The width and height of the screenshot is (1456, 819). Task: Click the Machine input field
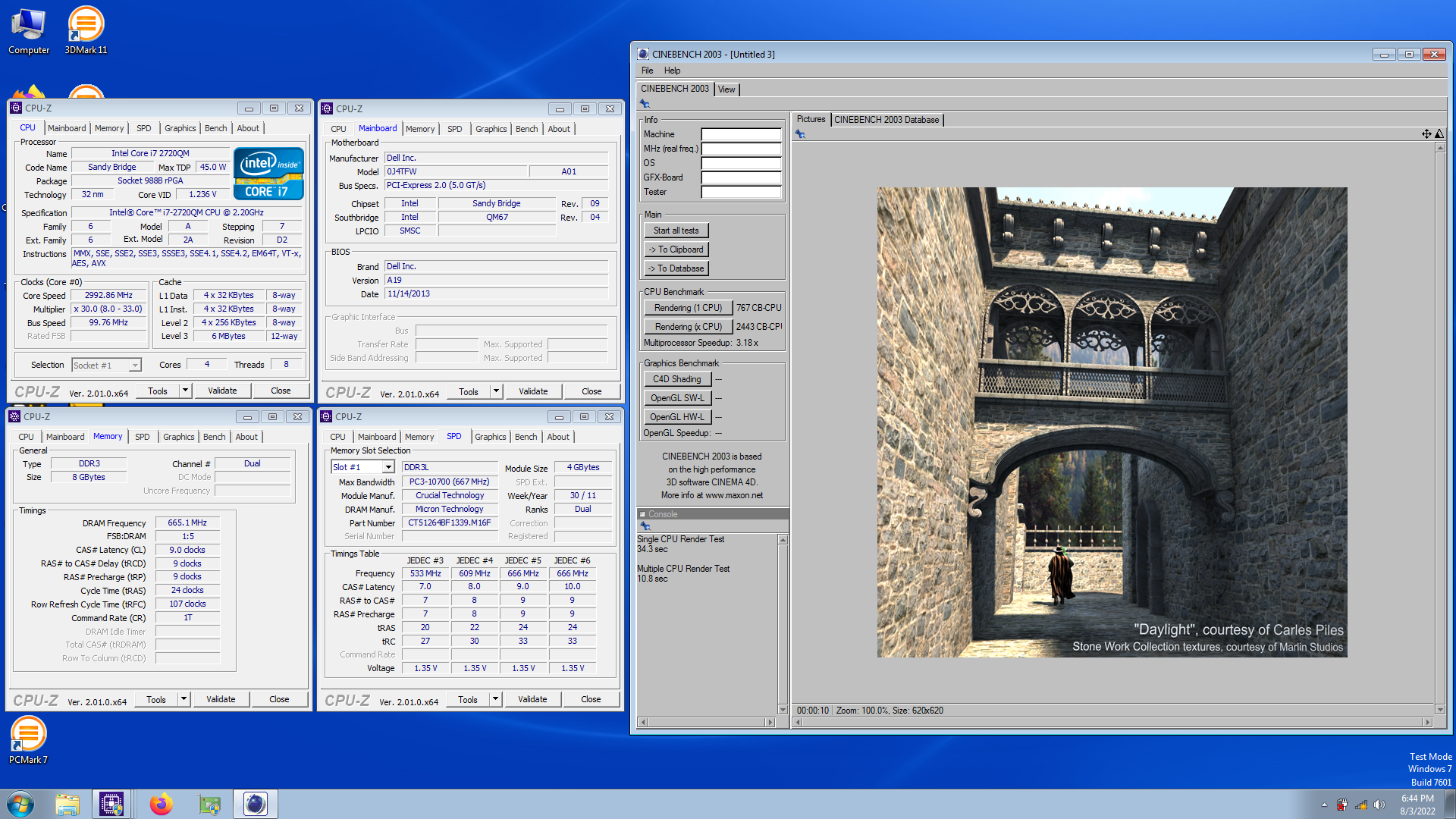(741, 134)
